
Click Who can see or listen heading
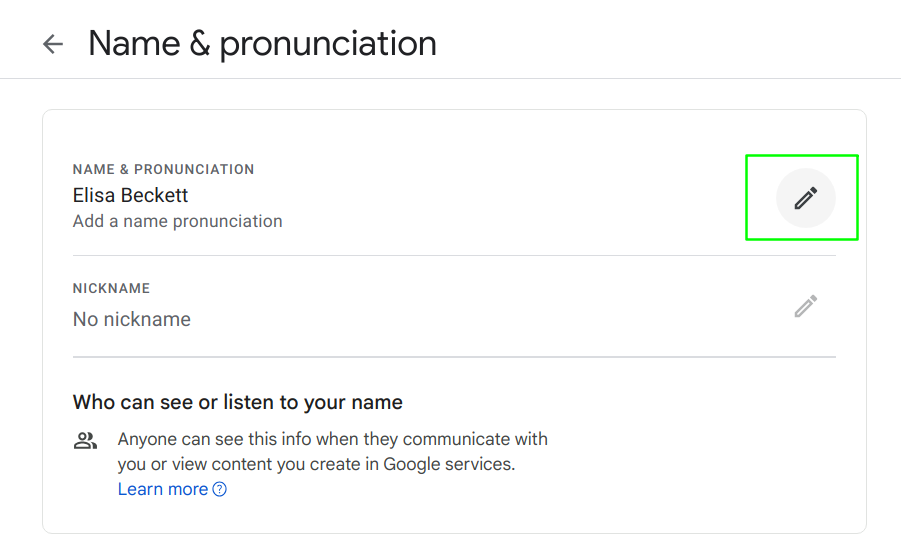(x=237, y=402)
